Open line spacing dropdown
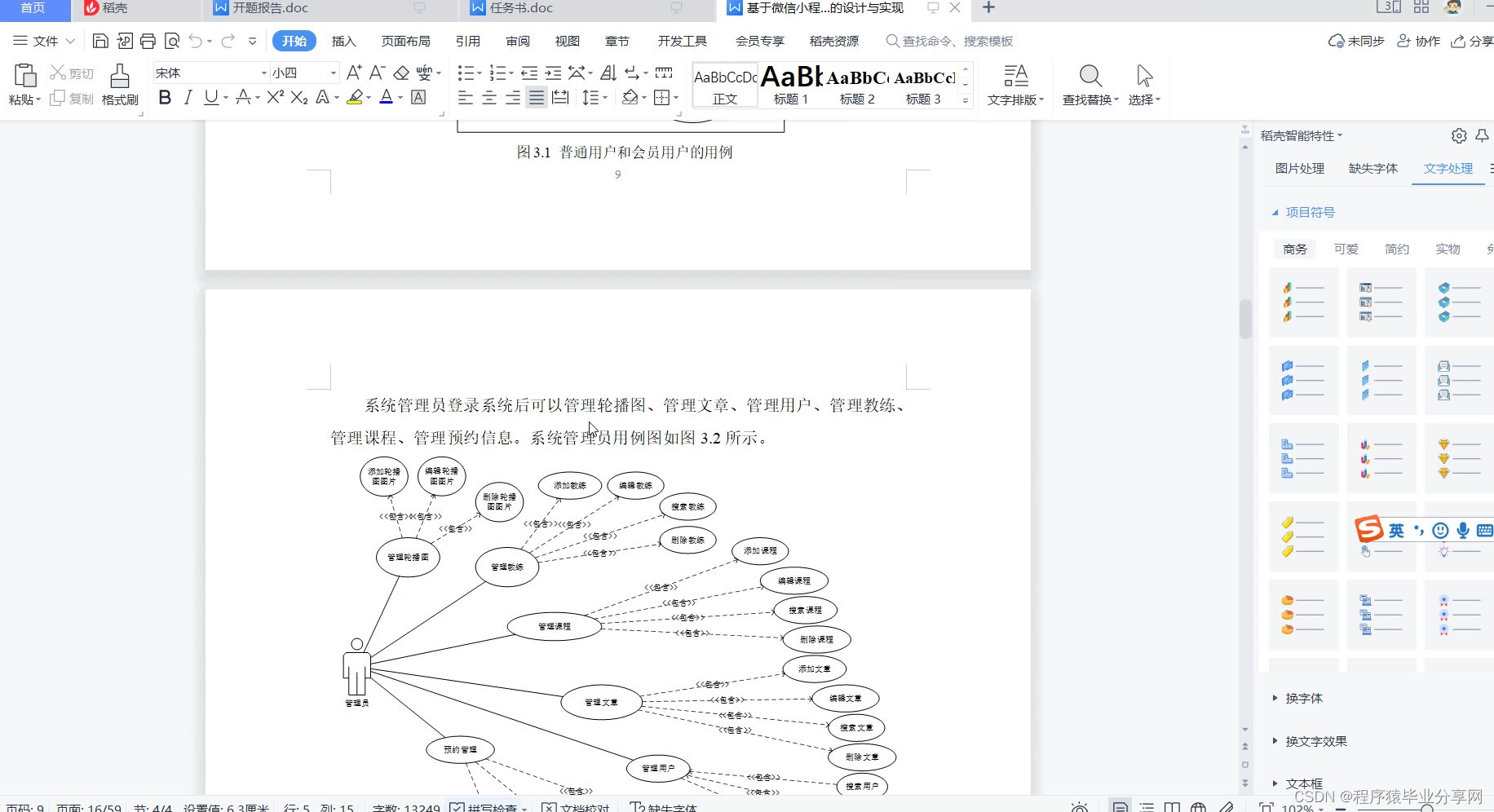Viewport: 1494px width, 812px height. 604,97
